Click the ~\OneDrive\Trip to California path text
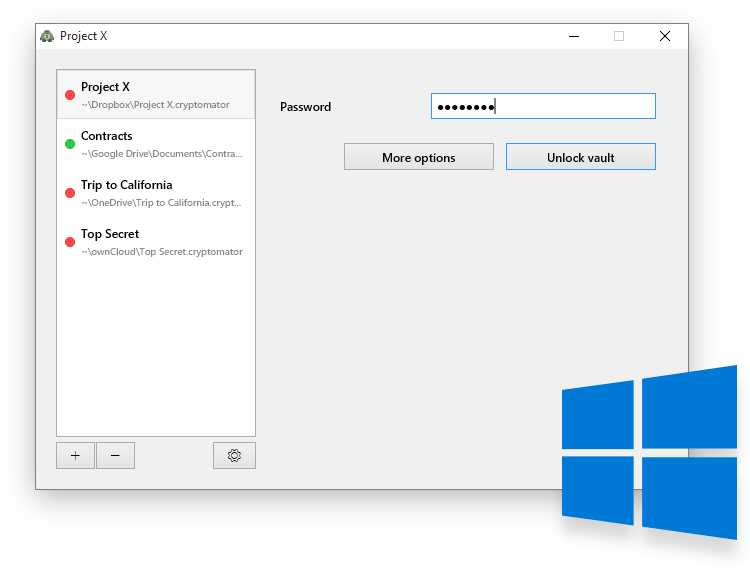 [161, 203]
